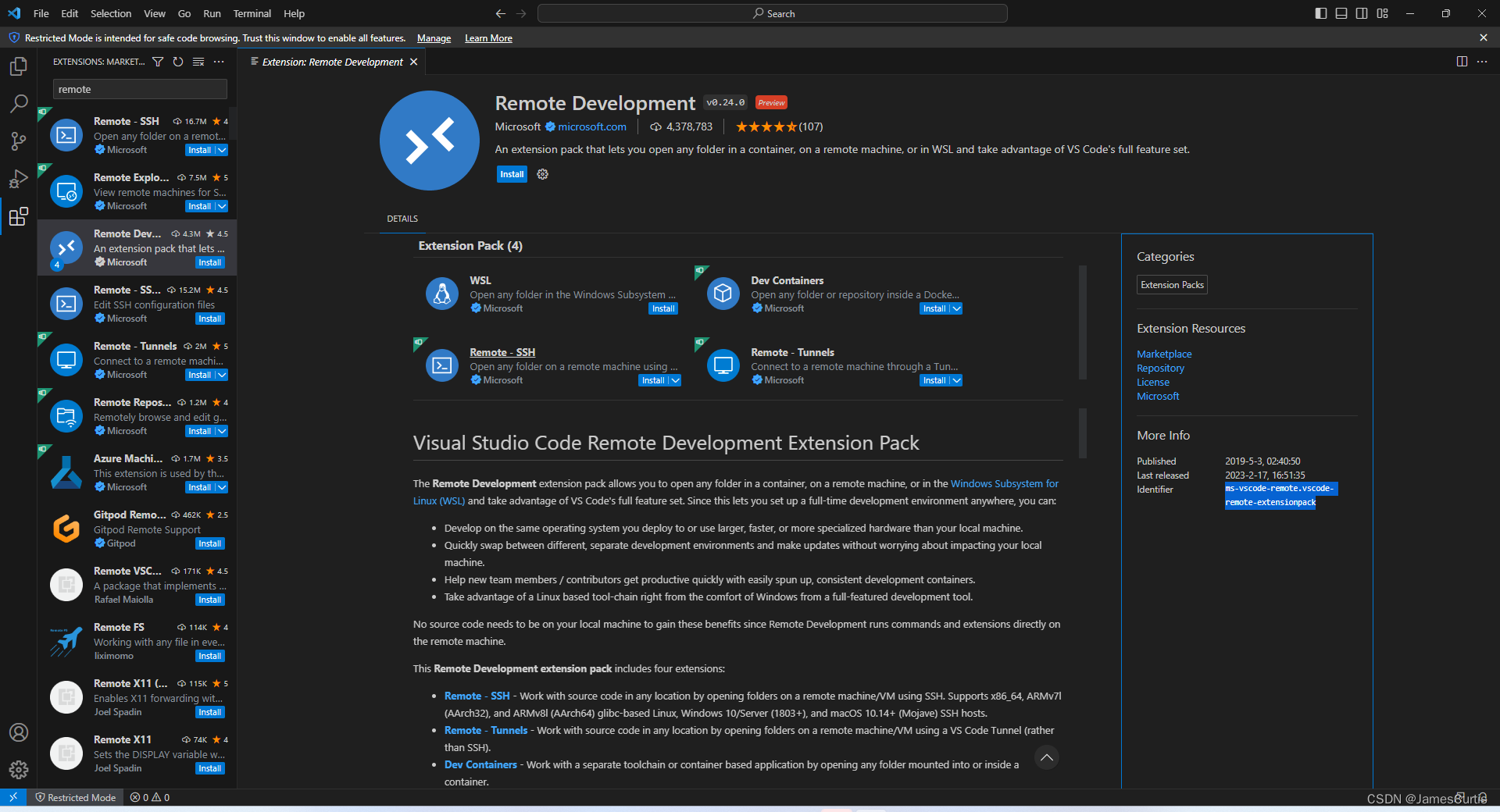
Task: Split the editor to the right
Action: (x=1462, y=62)
